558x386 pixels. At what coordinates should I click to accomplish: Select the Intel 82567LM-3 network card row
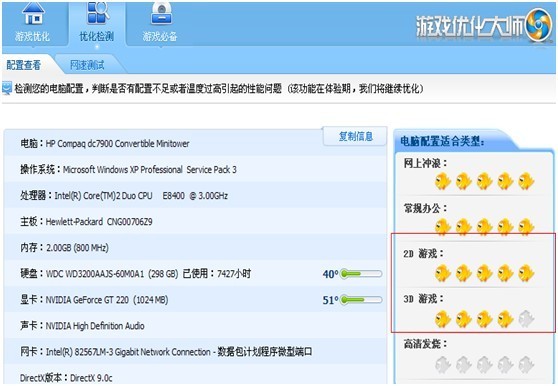point(195,351)
